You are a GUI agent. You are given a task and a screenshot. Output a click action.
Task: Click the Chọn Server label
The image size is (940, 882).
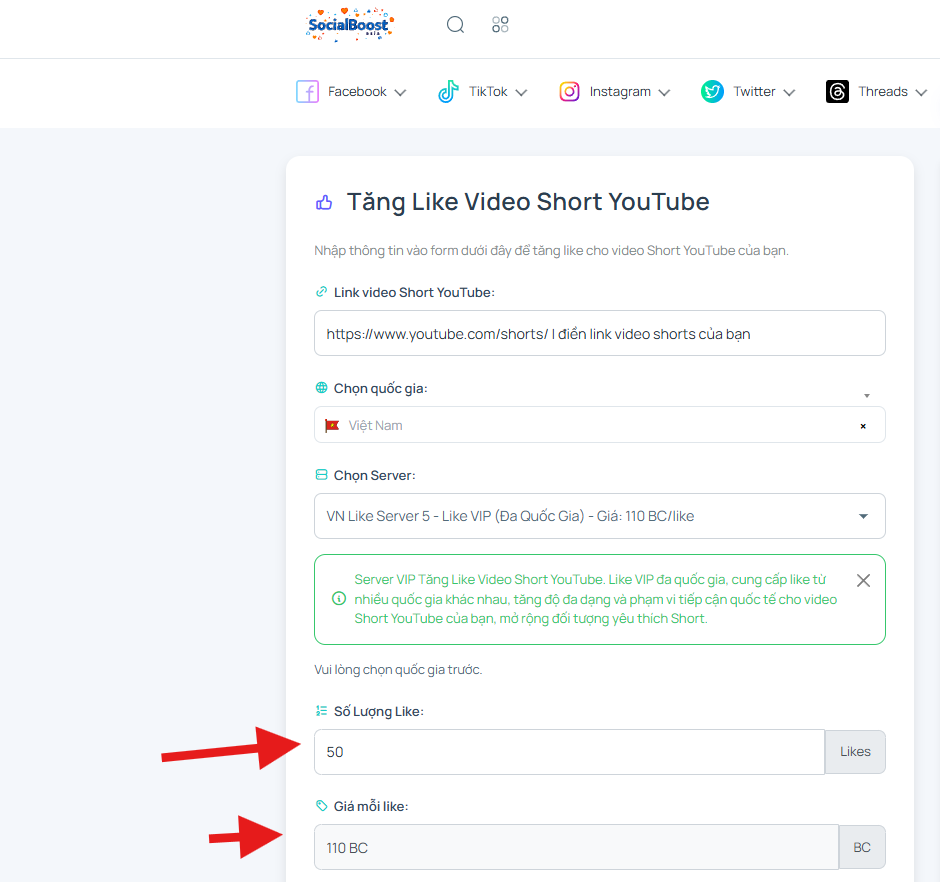tap(375, 475)
